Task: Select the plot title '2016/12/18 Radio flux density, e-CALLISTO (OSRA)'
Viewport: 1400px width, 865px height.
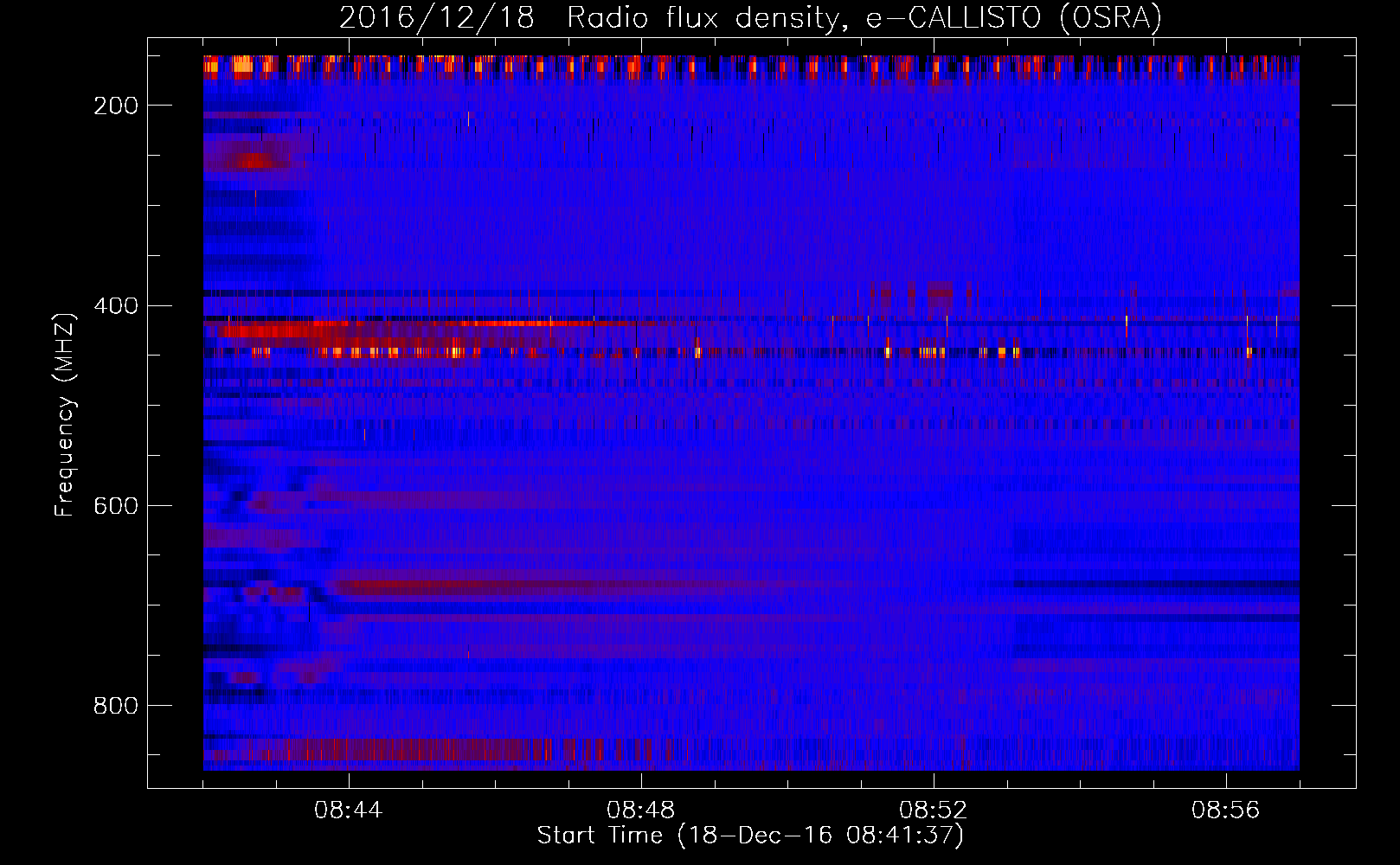Action: [750, 18]
